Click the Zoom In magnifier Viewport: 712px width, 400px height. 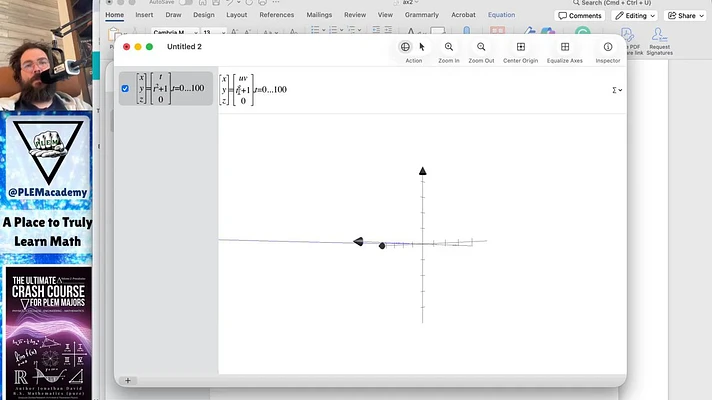point(449,47)
